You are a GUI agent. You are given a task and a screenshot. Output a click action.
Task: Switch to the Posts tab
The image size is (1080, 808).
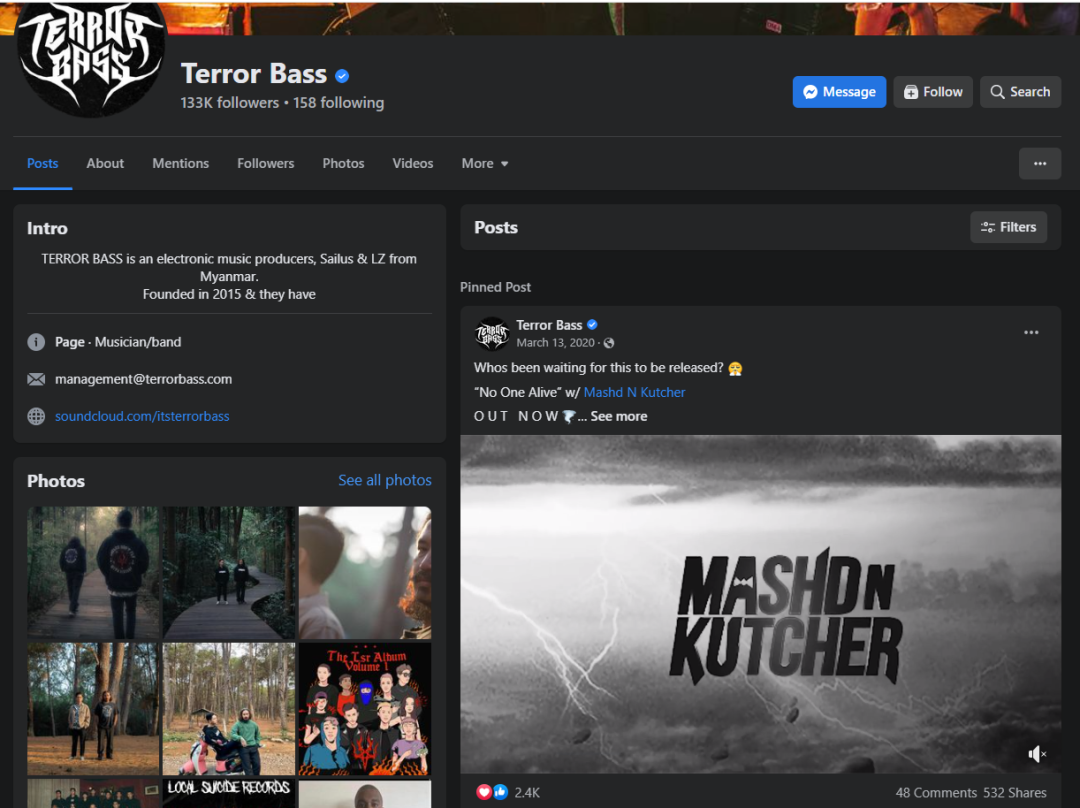pyautogui.click(x=43, y=163)
